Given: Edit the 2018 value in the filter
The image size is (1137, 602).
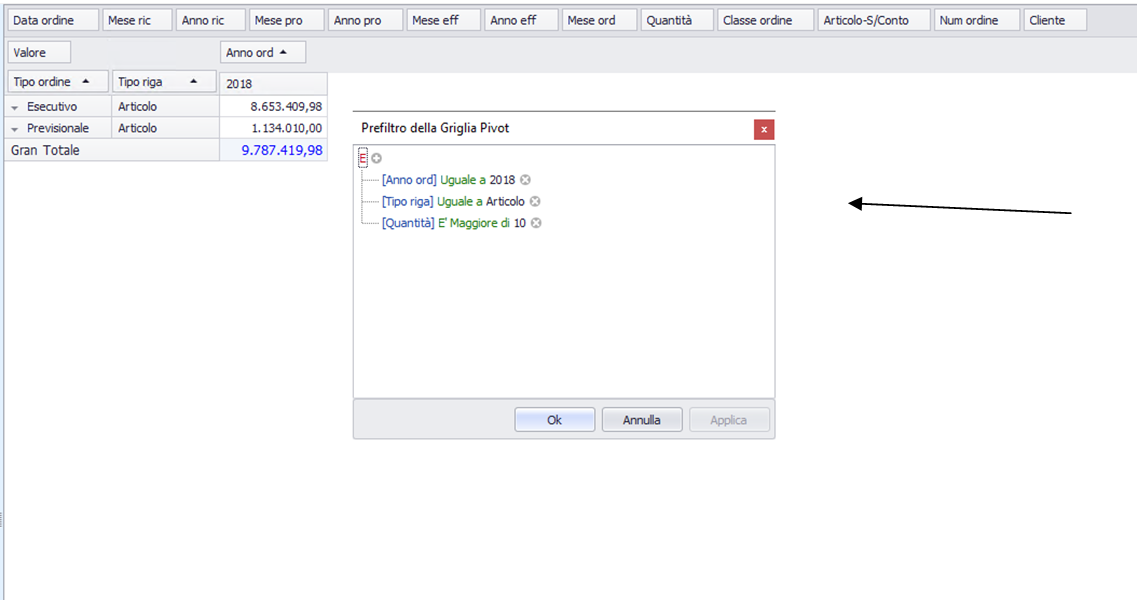Looking at the screenshot, I should [x=502, y=180].
